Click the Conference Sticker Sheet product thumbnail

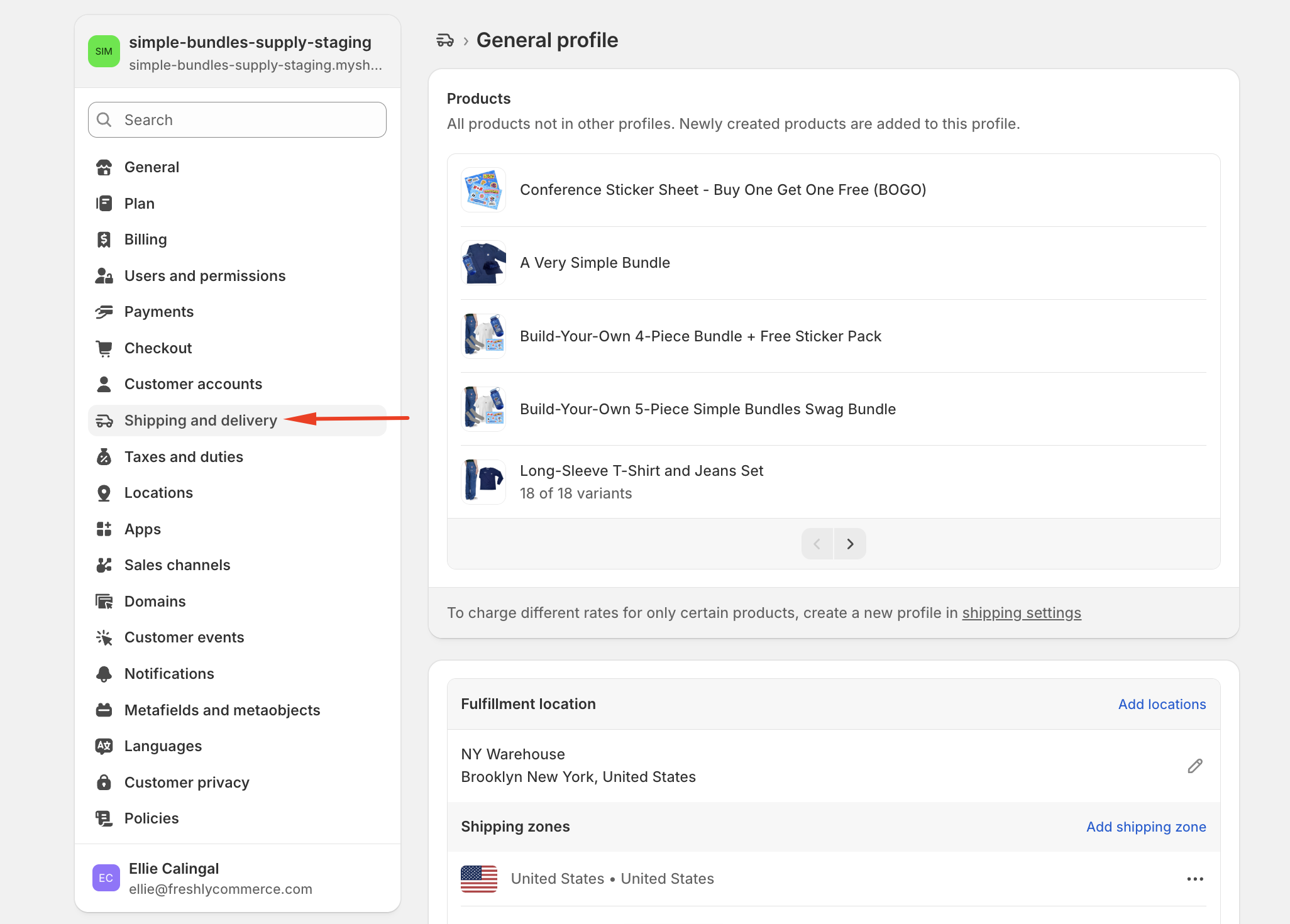click(x=483, y=190)
